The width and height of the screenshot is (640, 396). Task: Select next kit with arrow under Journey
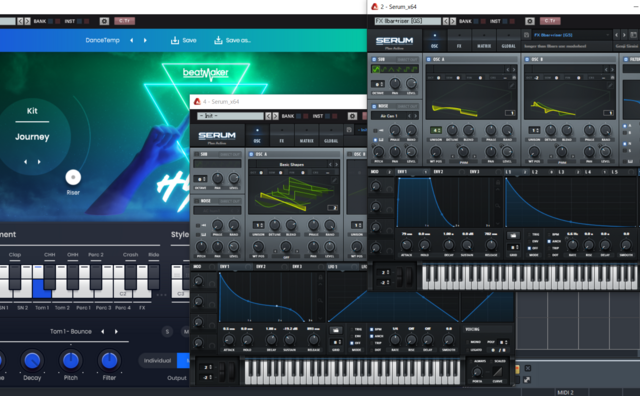point(39,162)
